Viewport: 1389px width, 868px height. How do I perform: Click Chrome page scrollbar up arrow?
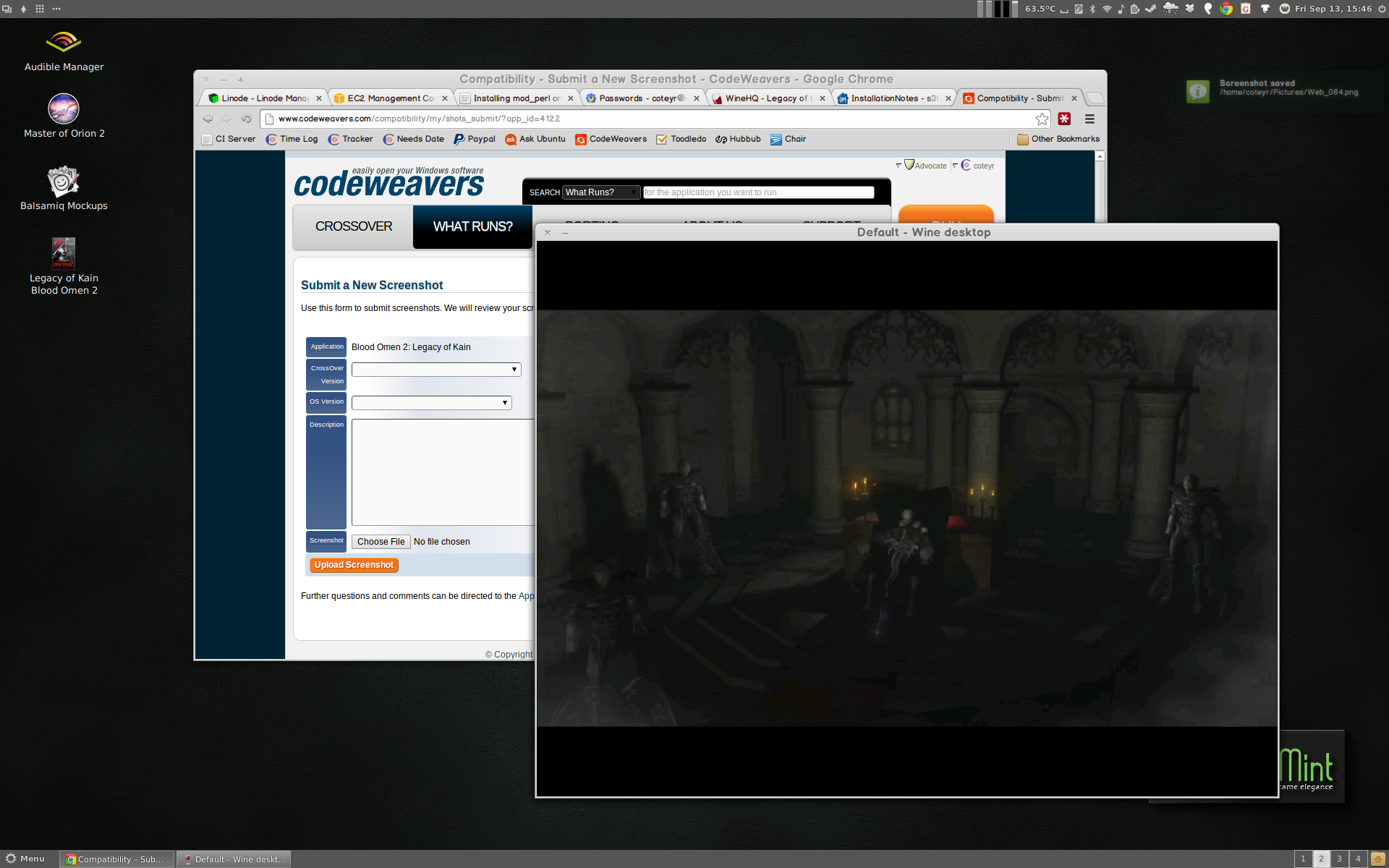point(1100,156)
